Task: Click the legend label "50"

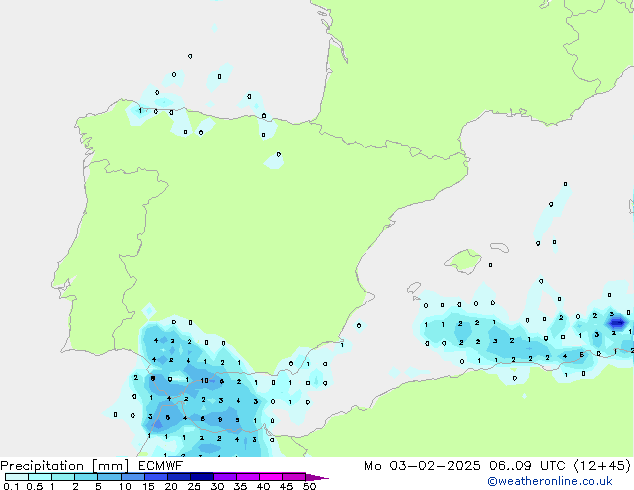Action: point(309,486)
